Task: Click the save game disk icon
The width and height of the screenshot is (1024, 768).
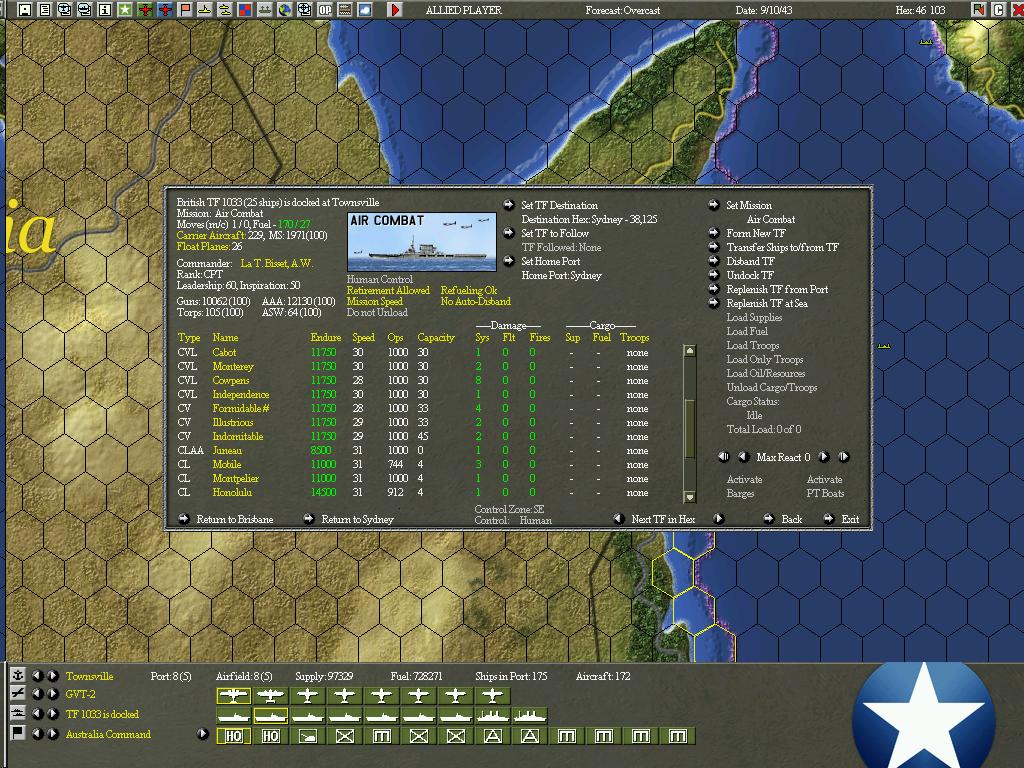Action: [x=25, y=10]
